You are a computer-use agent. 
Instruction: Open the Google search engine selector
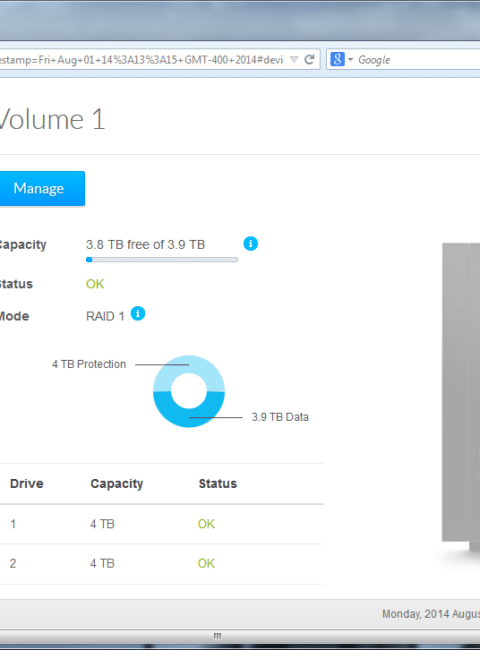(342, 59)
